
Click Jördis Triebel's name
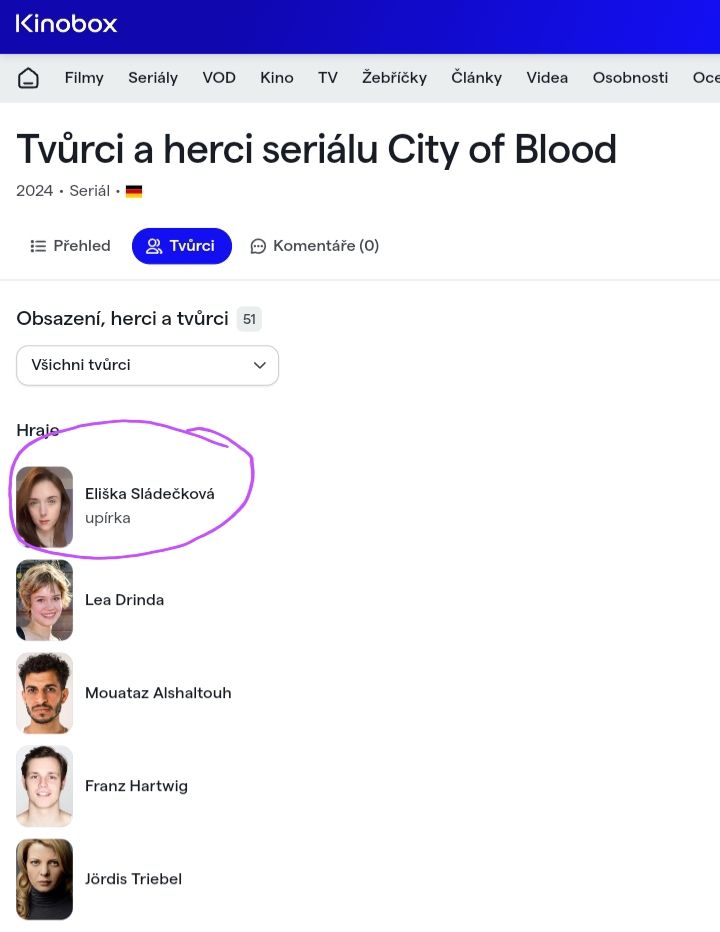coord(134,879)
